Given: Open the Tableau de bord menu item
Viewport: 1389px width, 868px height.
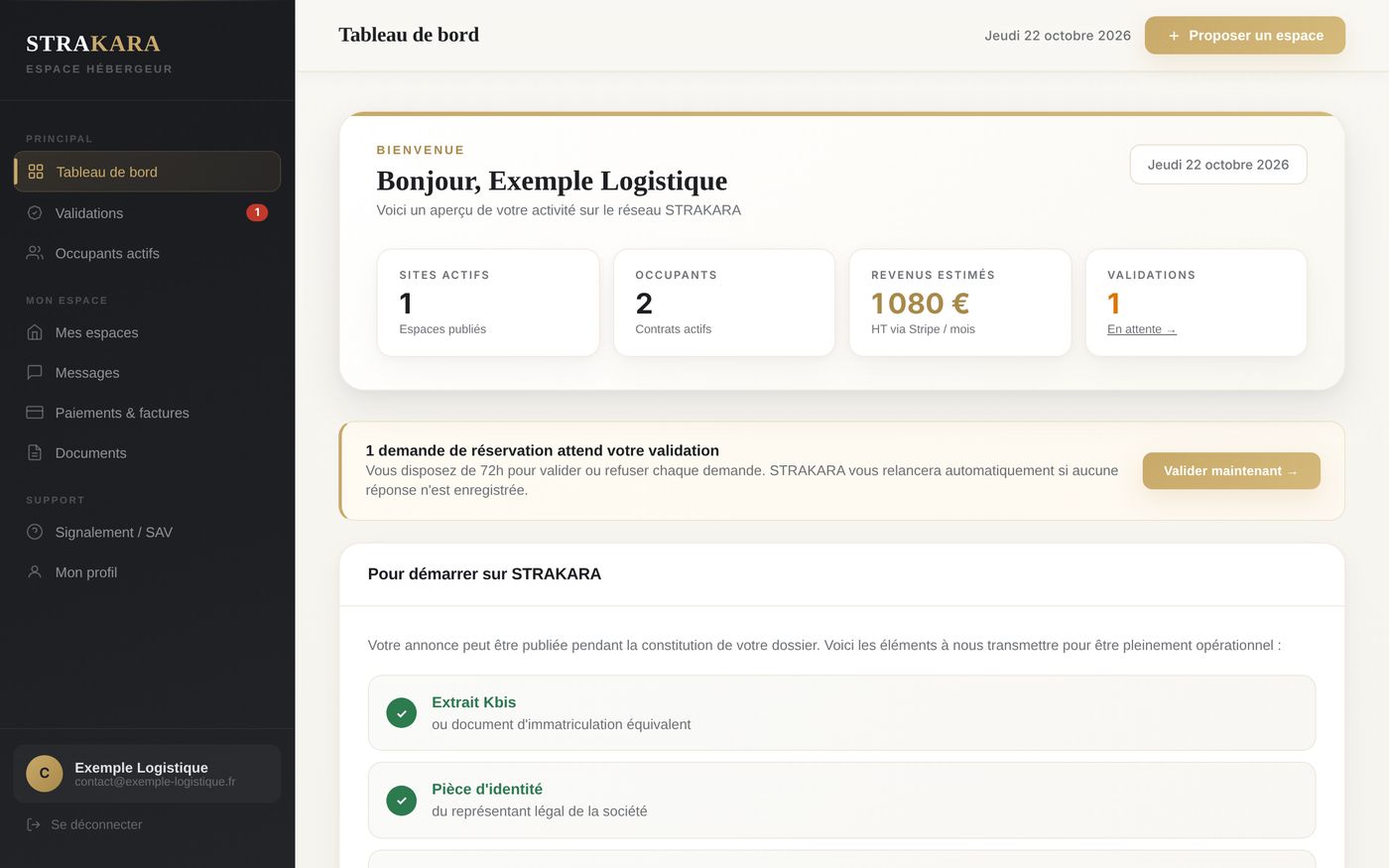Looking at the screenshot, I should tap(147, 172).
